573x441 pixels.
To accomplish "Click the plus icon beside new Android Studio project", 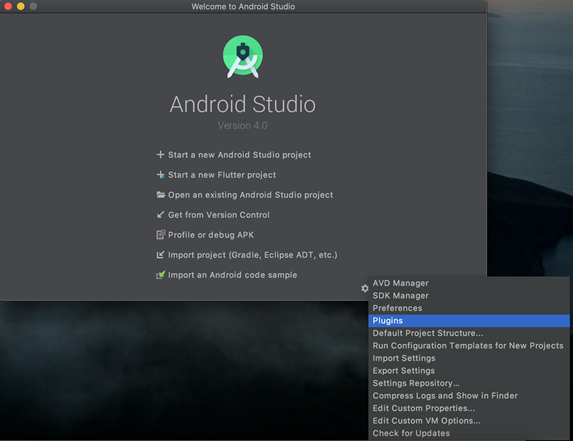I will pyautogui.click(x=160, y=155).
